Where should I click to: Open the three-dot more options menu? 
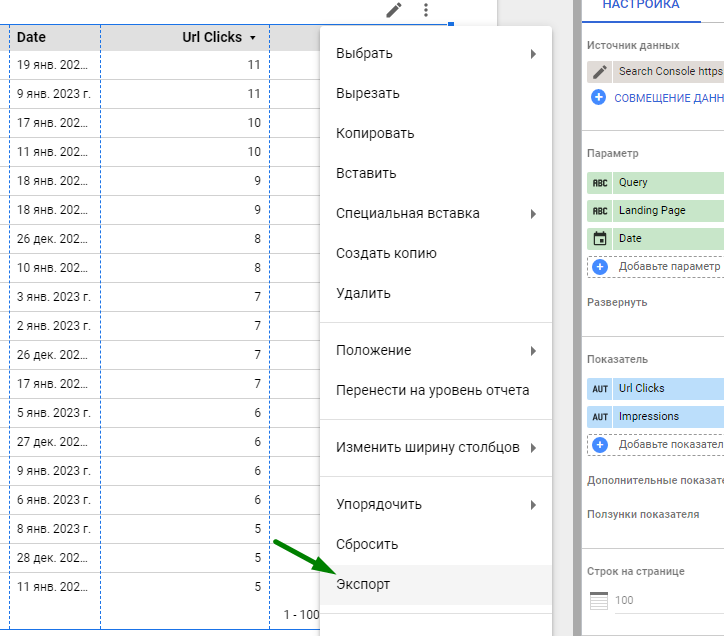tap(426, 10)
